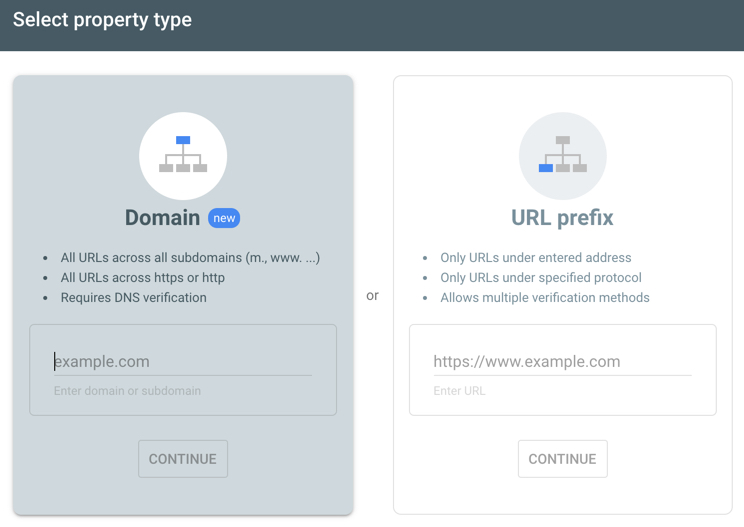Click "Requires DNS verification" bullet text
This screenshot has width=744, height=527.
point(133,298)
